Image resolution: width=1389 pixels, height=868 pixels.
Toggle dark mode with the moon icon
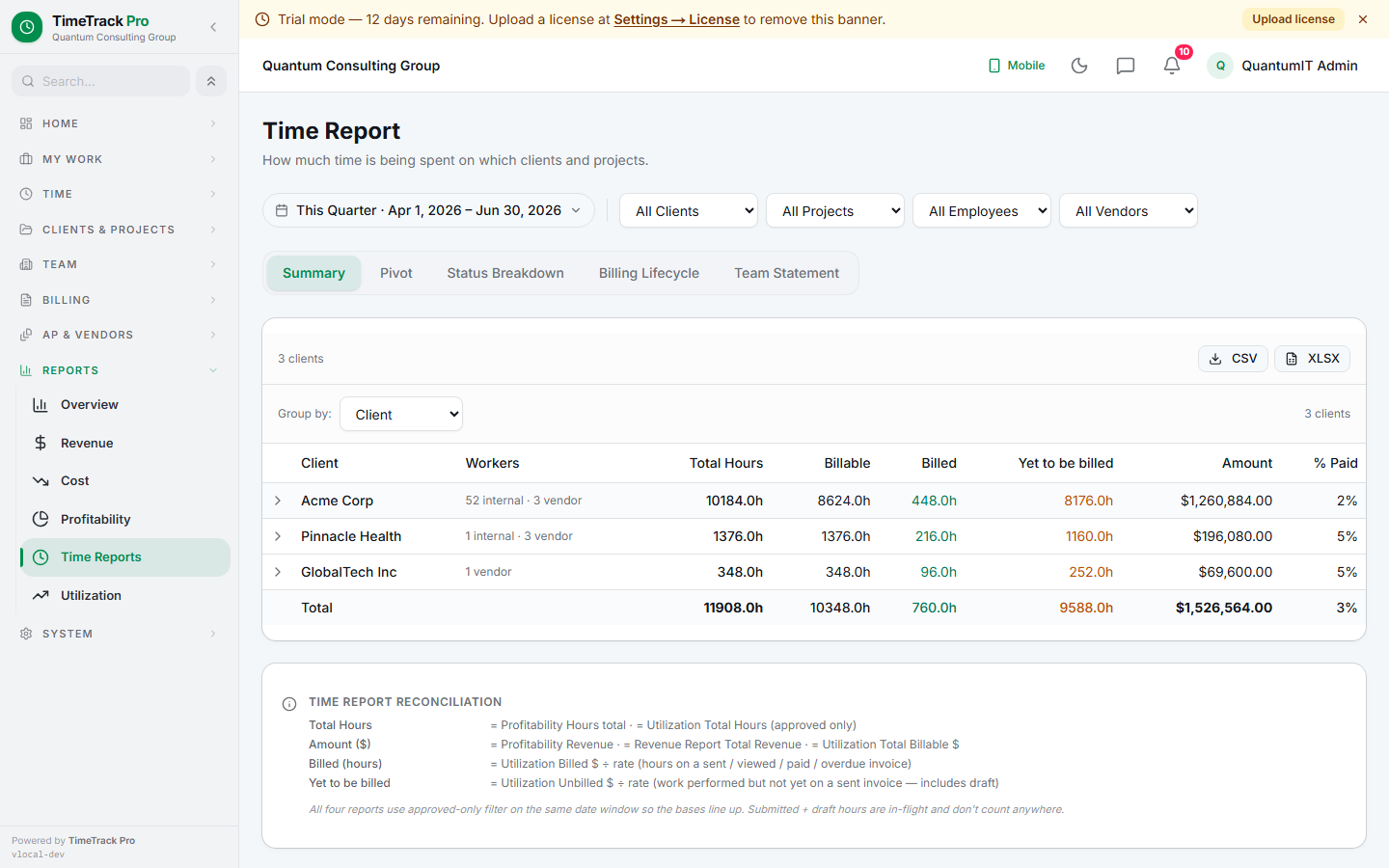[x=1079, y=66]
